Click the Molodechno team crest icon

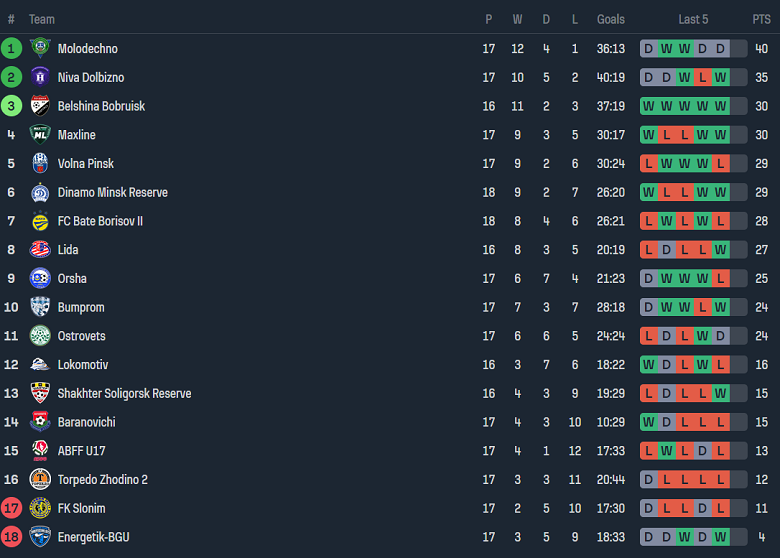tap(40, 48)
